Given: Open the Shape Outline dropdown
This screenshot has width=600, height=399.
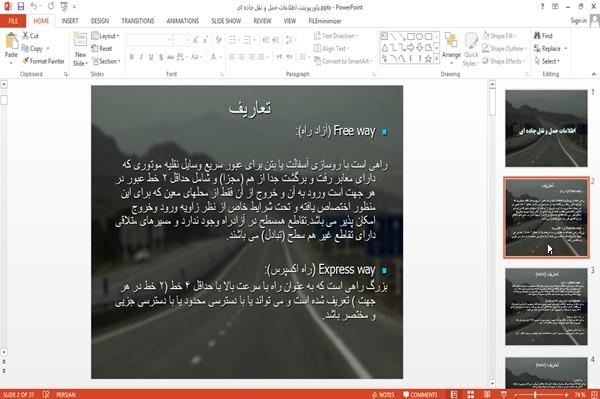Looking at the screenshot, I should [x=504, y=49].
